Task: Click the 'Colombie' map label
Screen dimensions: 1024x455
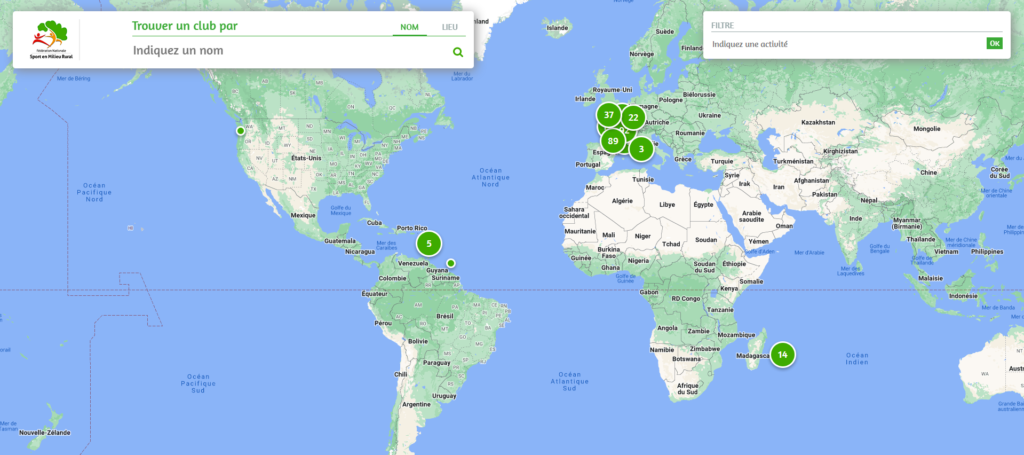Action: click(x=392, y=278)
